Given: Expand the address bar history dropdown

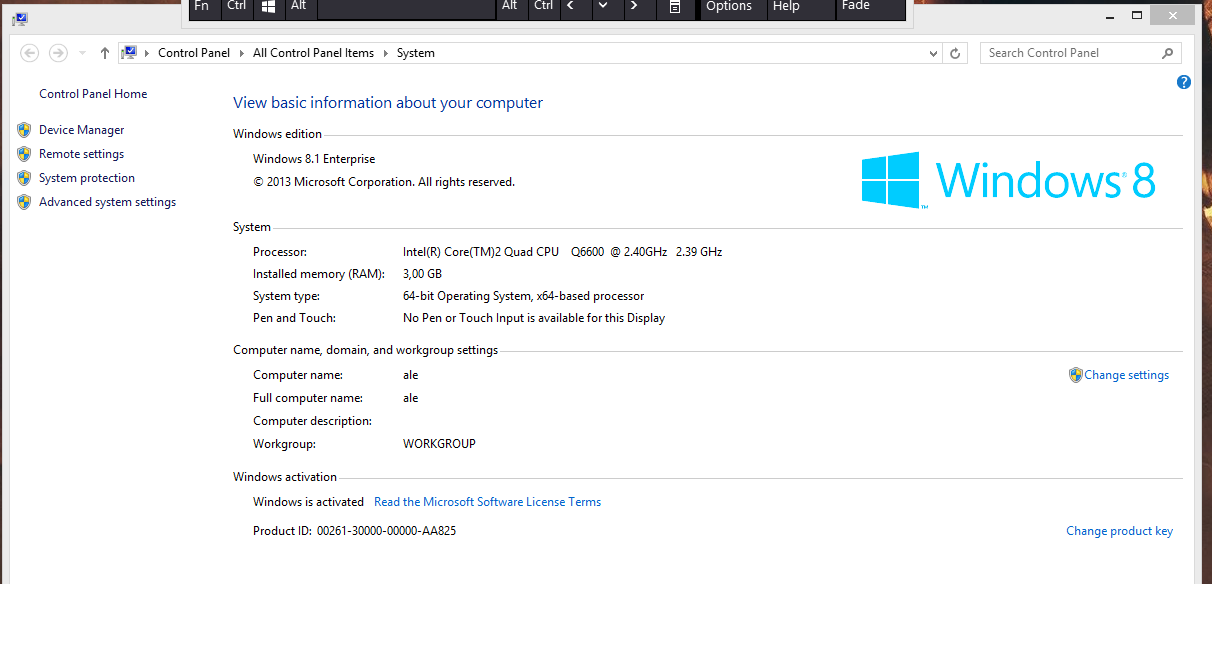Looking at the screenshot, I should click(x=933, y=53).
